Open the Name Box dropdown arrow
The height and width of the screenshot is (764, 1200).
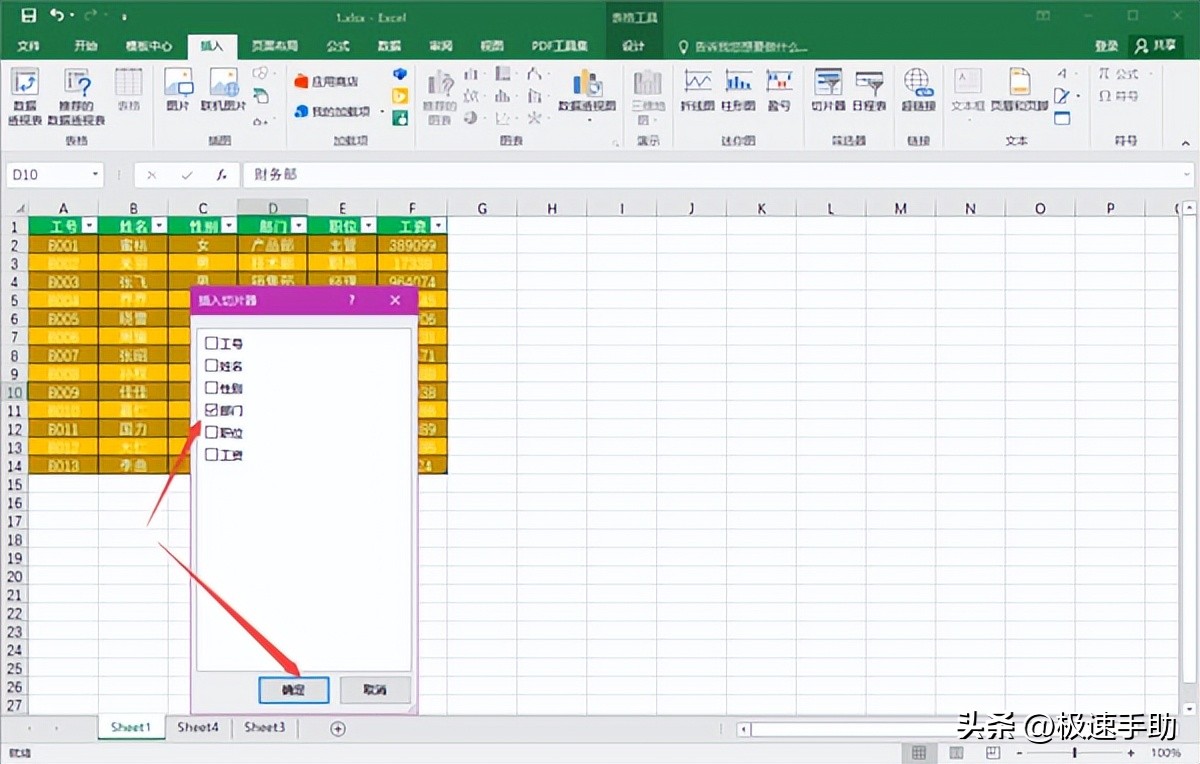coord(96,175)
